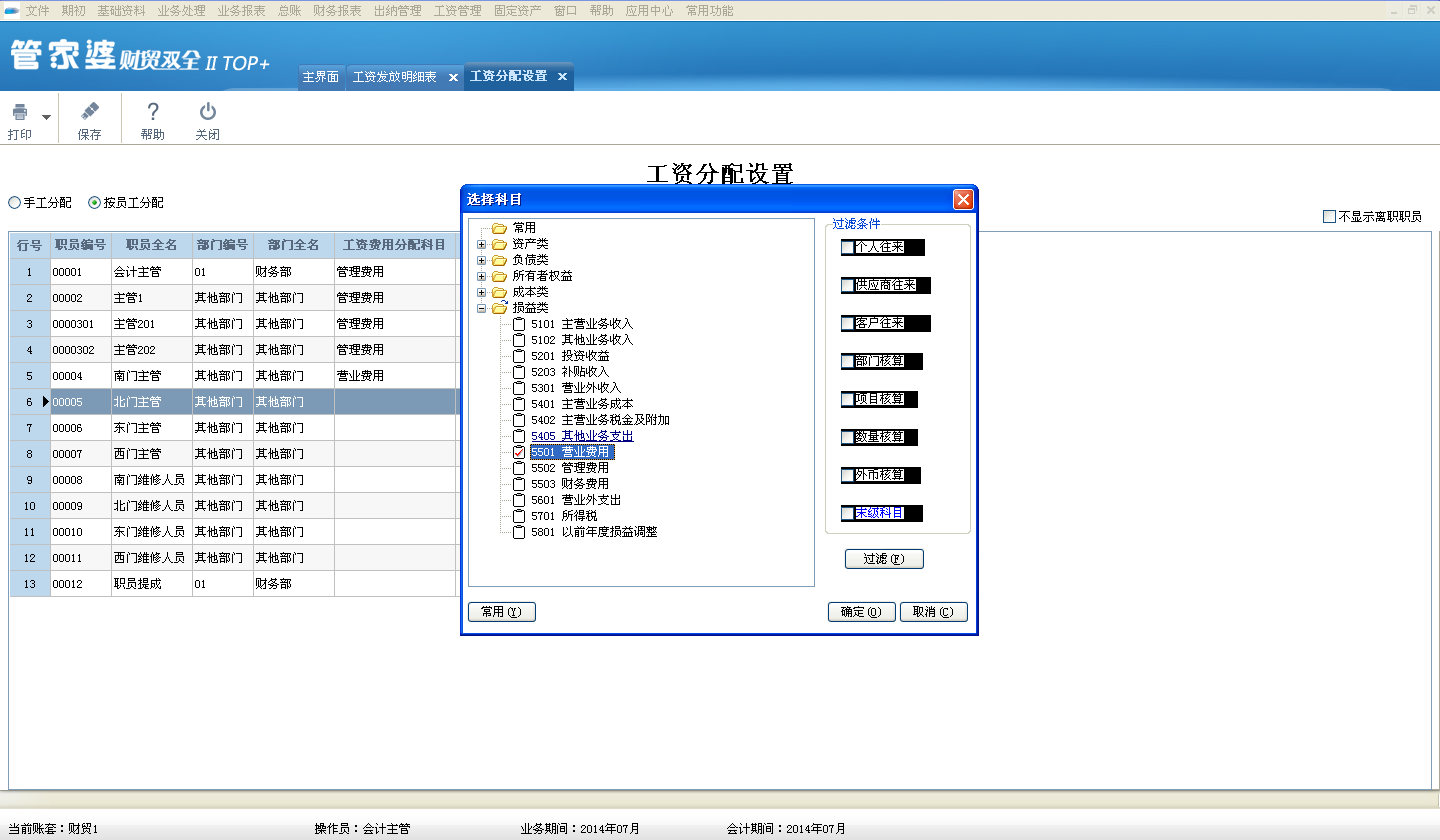Screen dimensions: 1440x840
Task: Switch to the 主界面 tab
Action: (321, 77)
